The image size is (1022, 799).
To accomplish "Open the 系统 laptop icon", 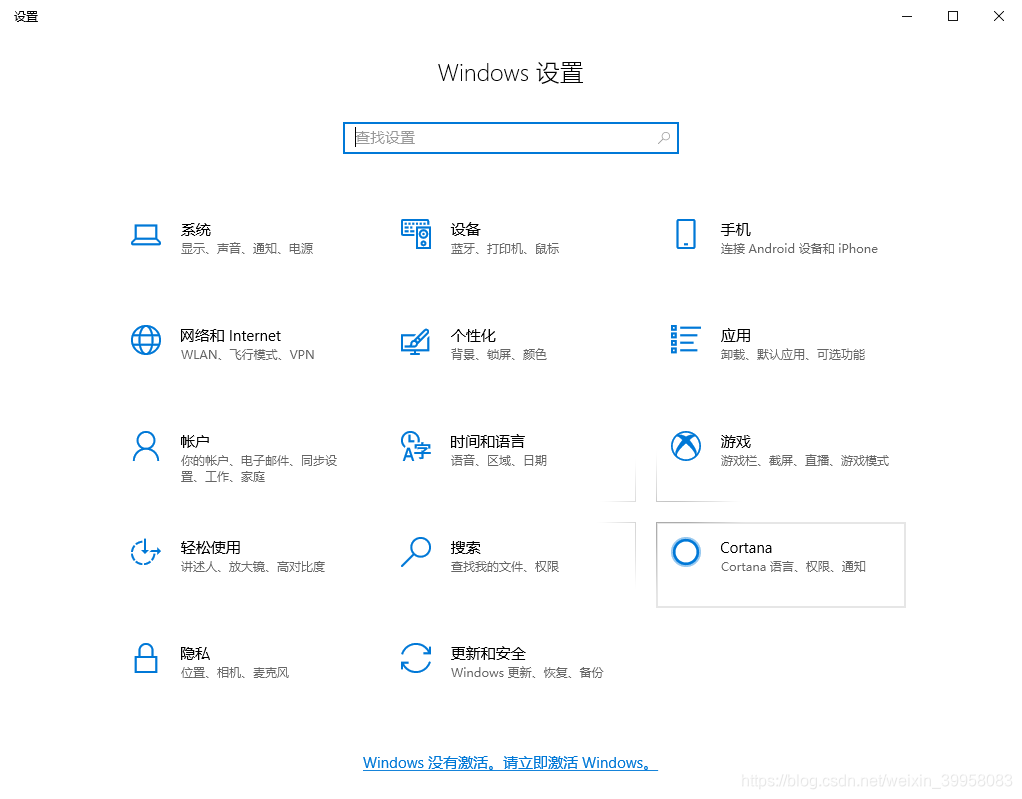I will click(145, 235).
